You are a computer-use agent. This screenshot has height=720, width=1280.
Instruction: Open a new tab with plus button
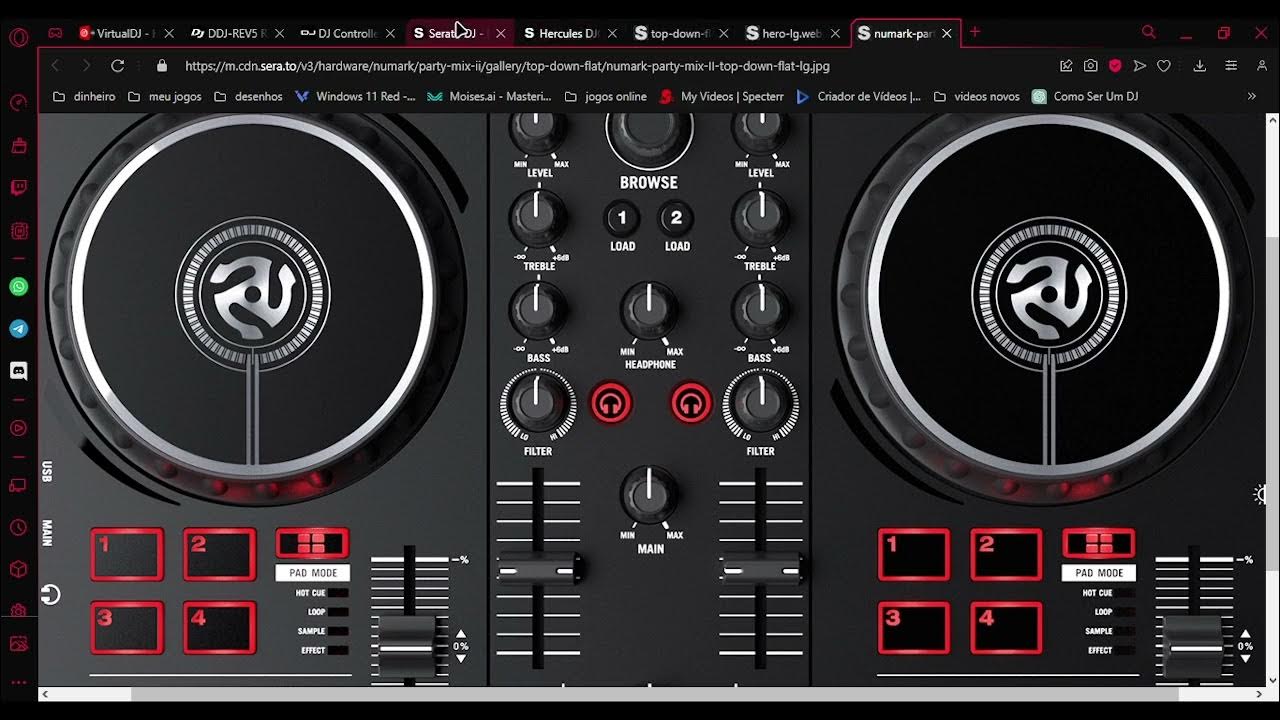(x=975, y=33)
